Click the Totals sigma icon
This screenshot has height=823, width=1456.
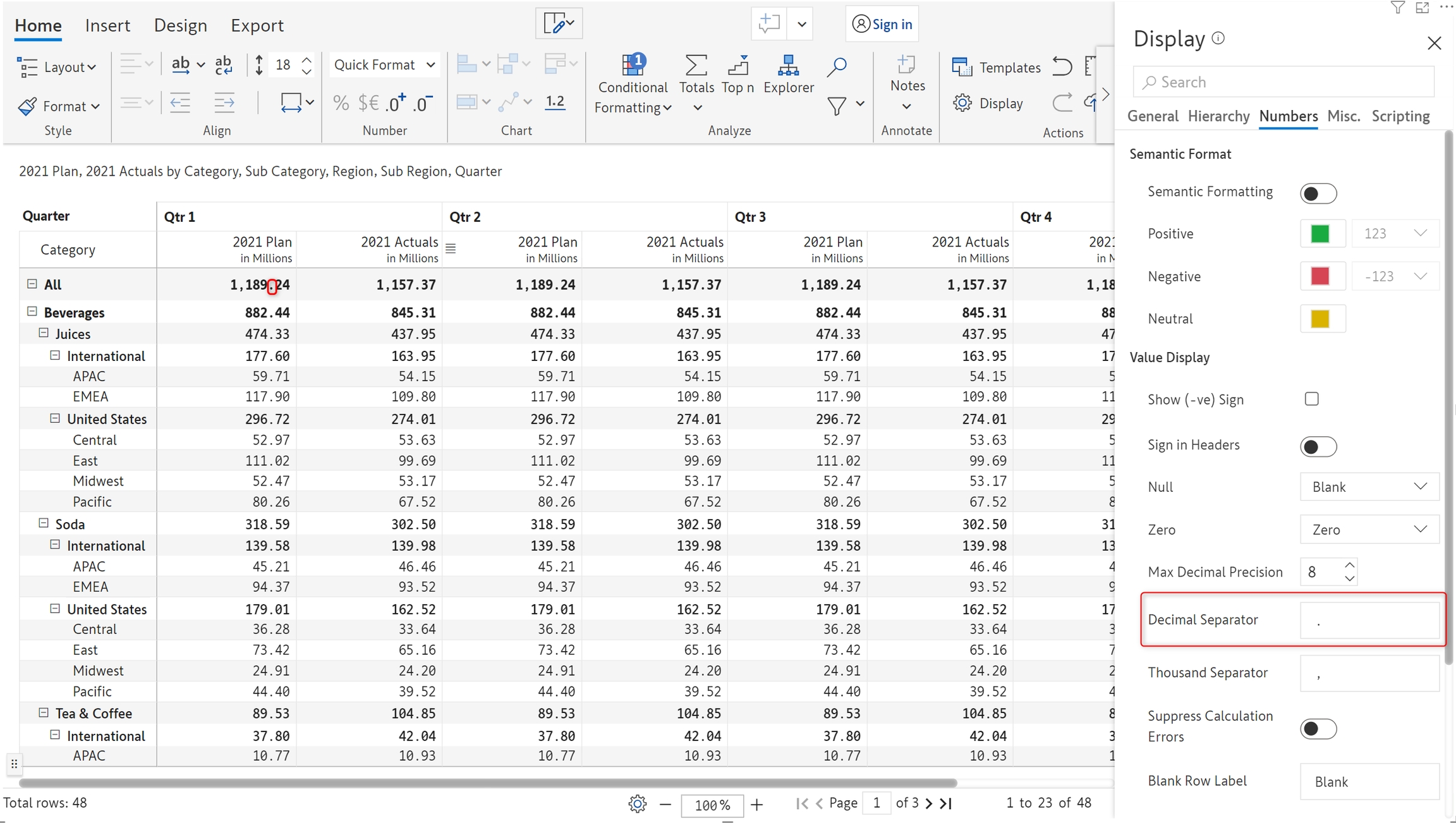[x=695, y=65]
